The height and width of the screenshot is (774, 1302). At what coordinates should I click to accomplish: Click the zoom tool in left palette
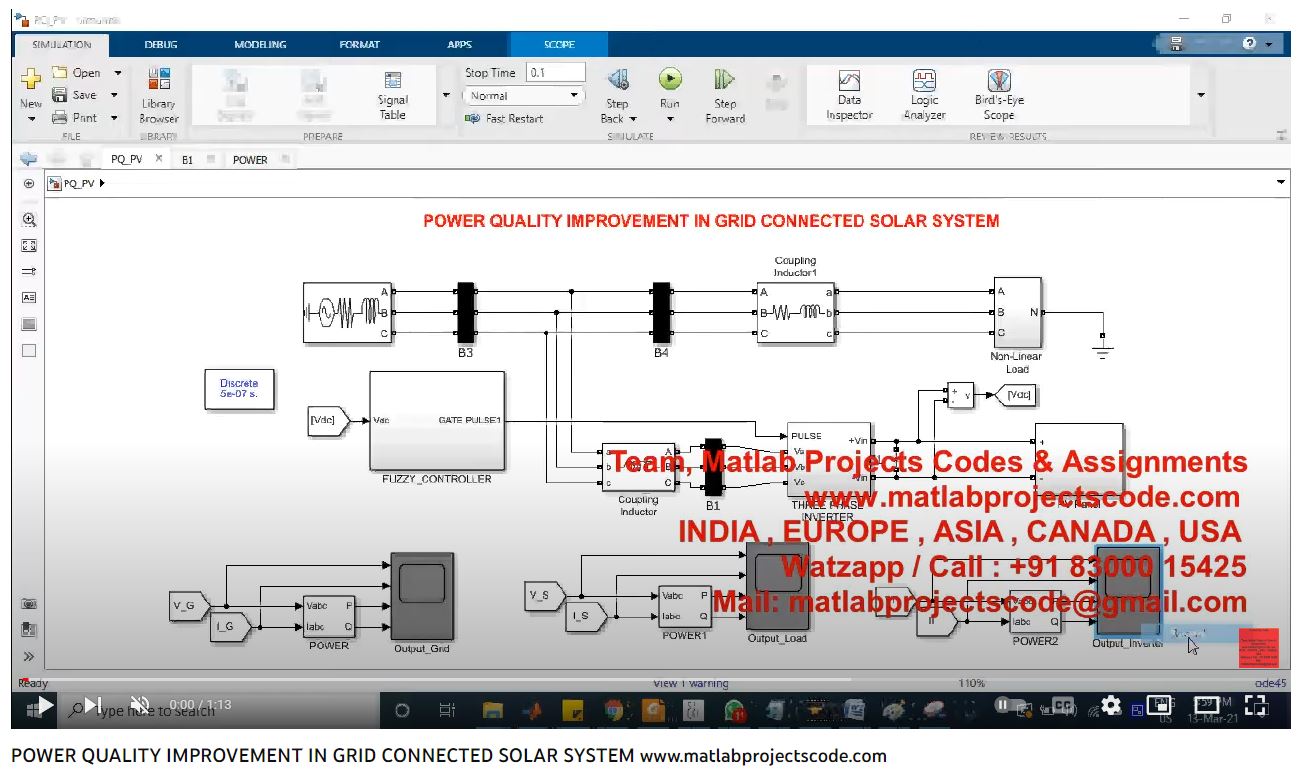click(x=29, y=220)
